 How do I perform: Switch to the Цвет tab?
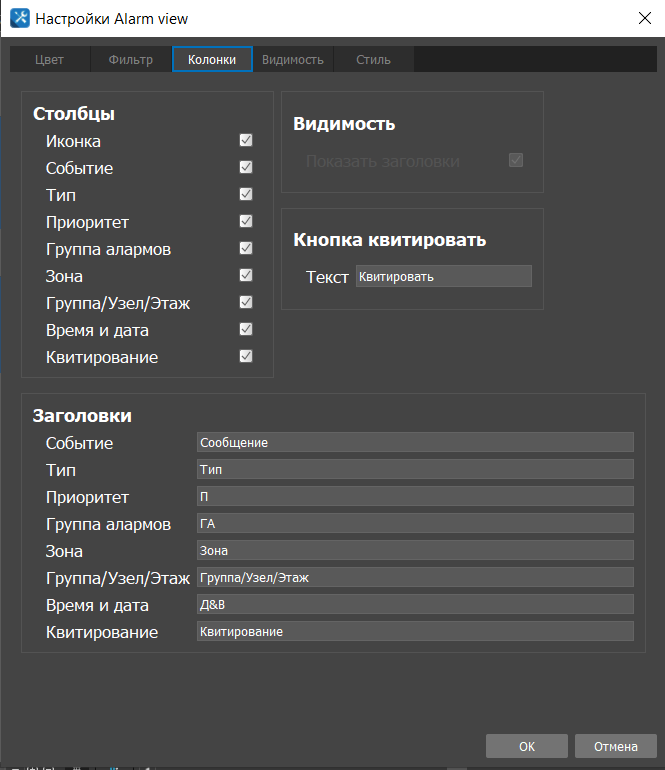point(50,60)
